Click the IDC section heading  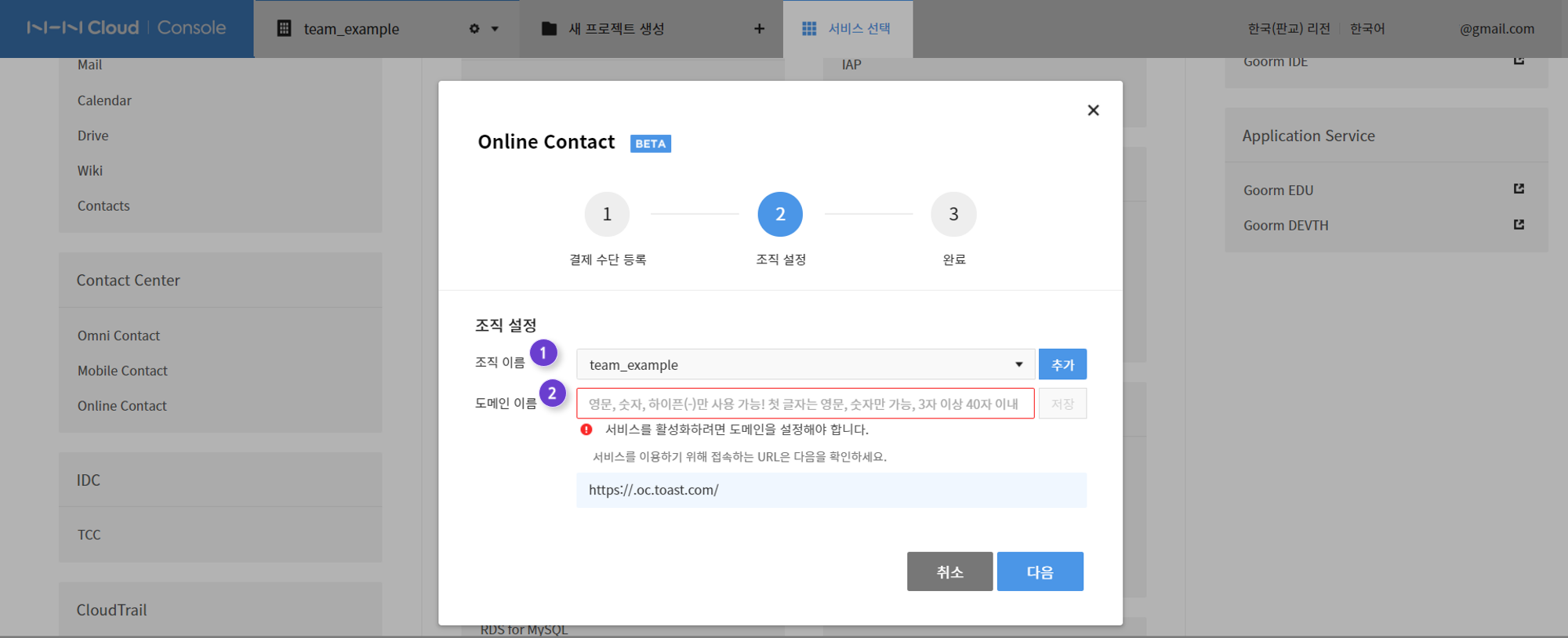point(88,480)
